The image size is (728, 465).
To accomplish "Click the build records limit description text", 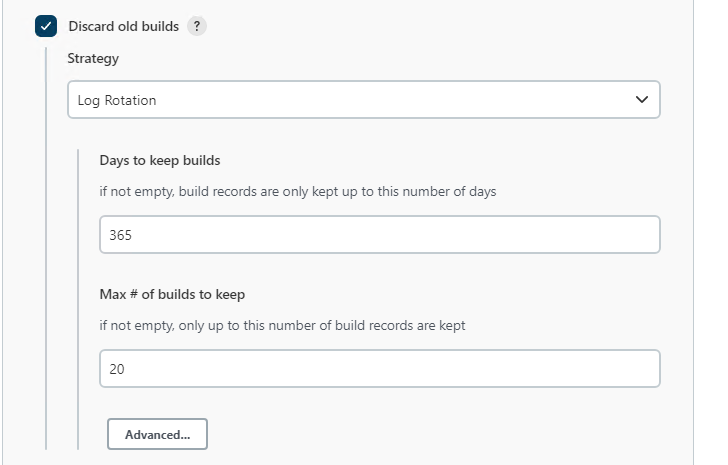I will coord(283,325).
